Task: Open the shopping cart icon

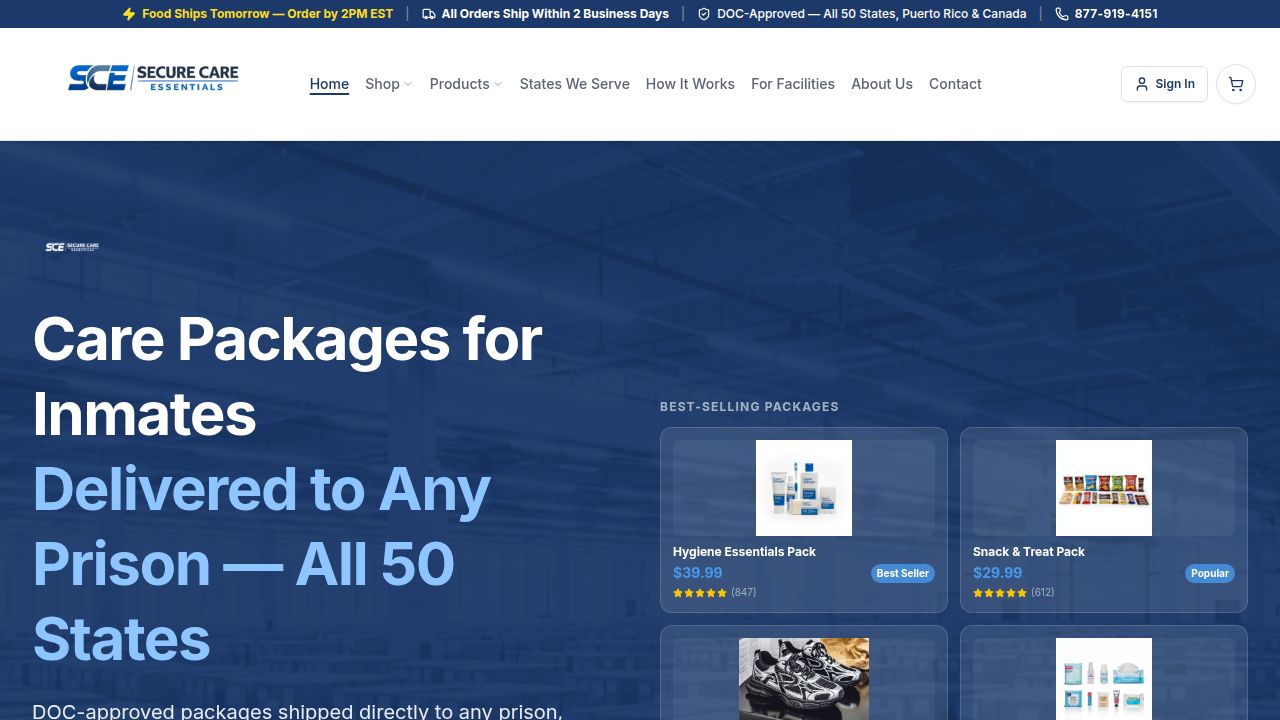Action: click(x=1236, y=84)
